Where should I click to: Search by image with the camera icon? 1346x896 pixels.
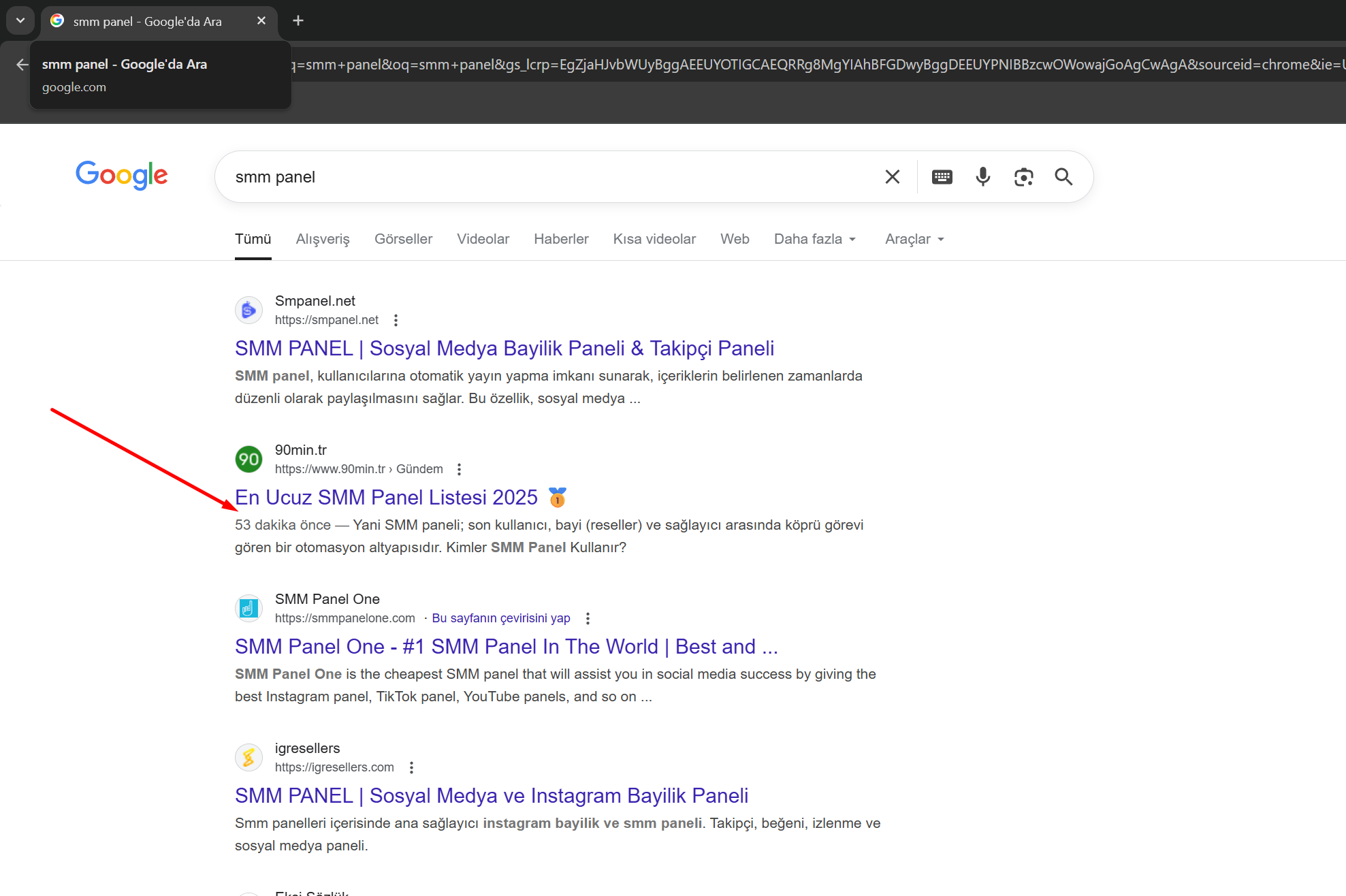[x=1023, y=177]
